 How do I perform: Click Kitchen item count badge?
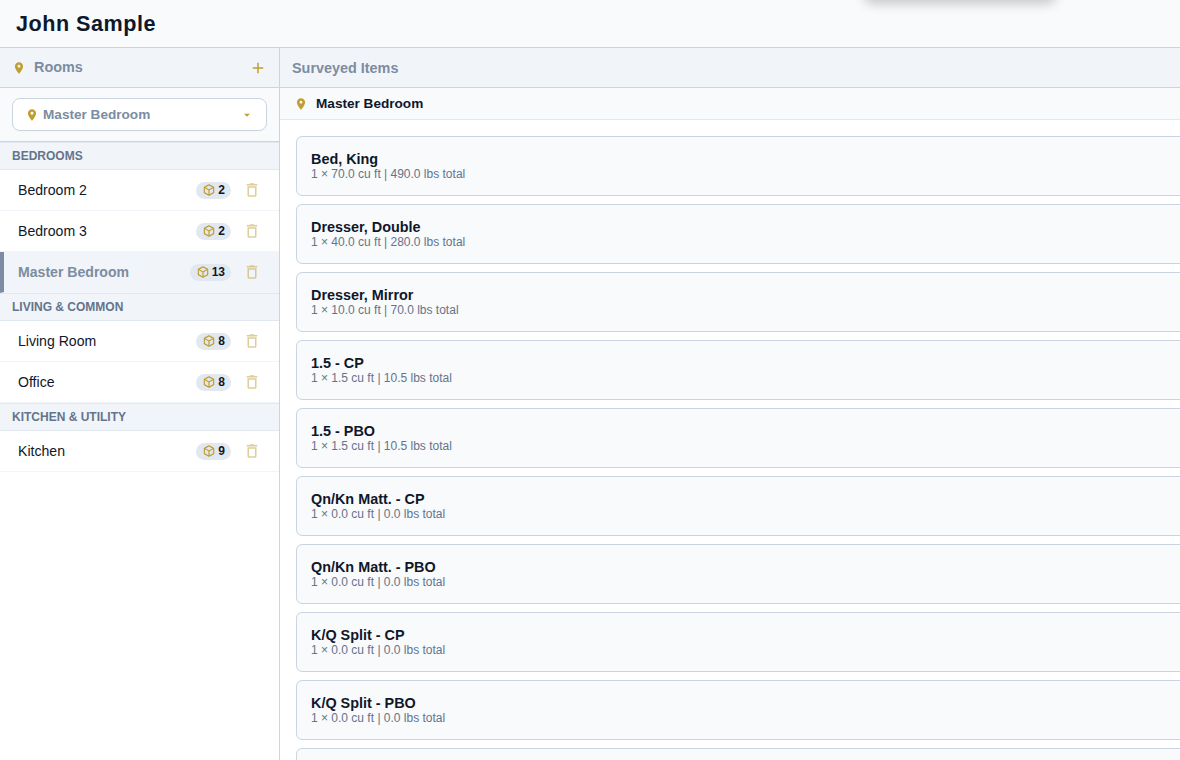[214, 451]
